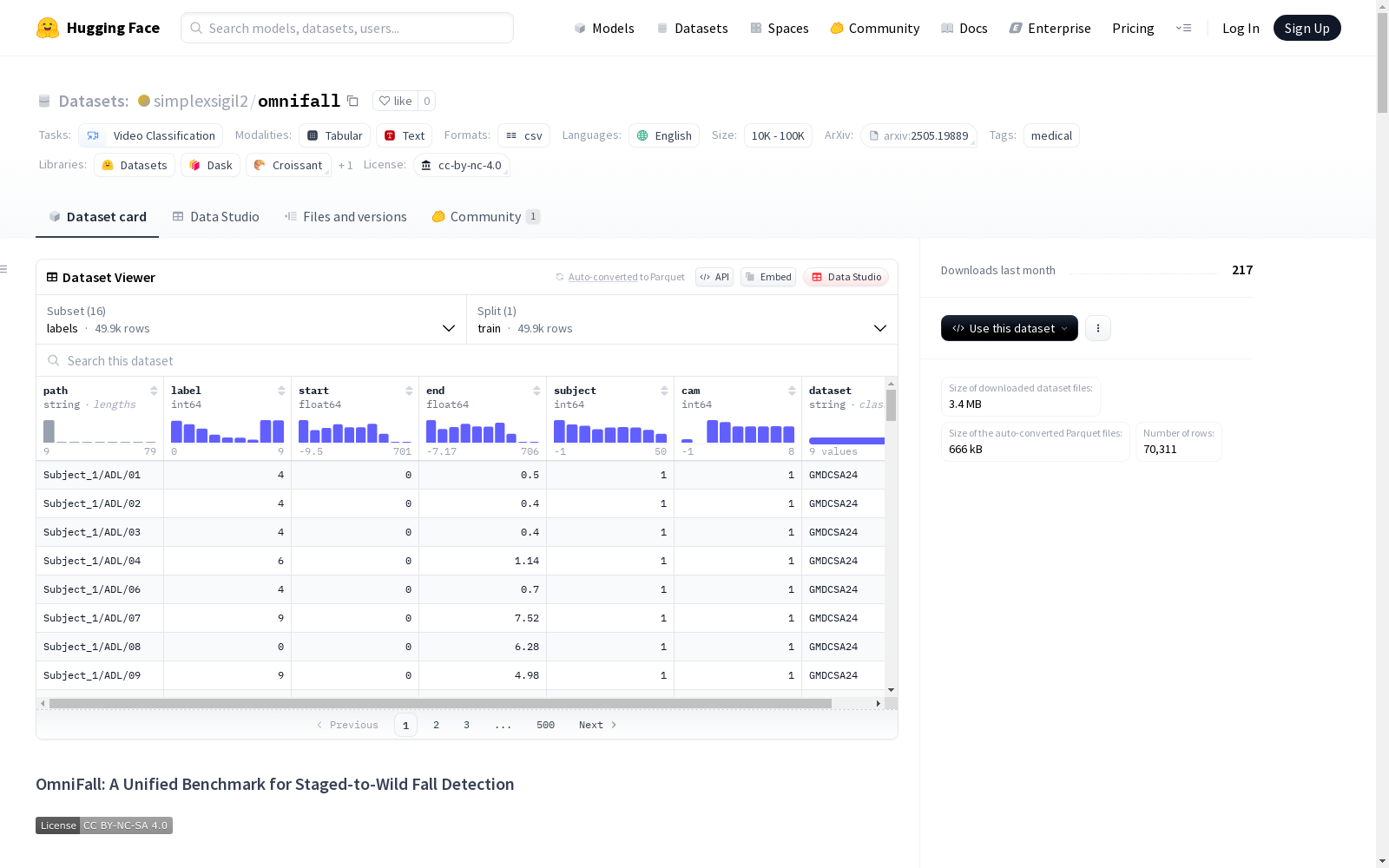This screenshot has height=868, width=1389.
Task: Open the Files and versions tab
Action: pyautogui.click(x=346, y=217)
